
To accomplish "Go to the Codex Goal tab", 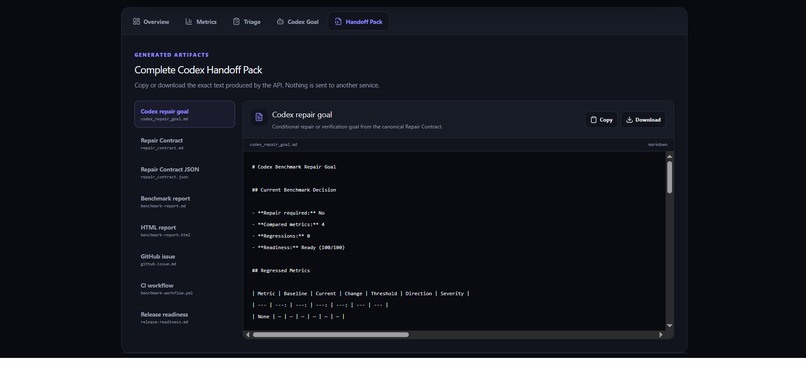I will tap(298, 22).
